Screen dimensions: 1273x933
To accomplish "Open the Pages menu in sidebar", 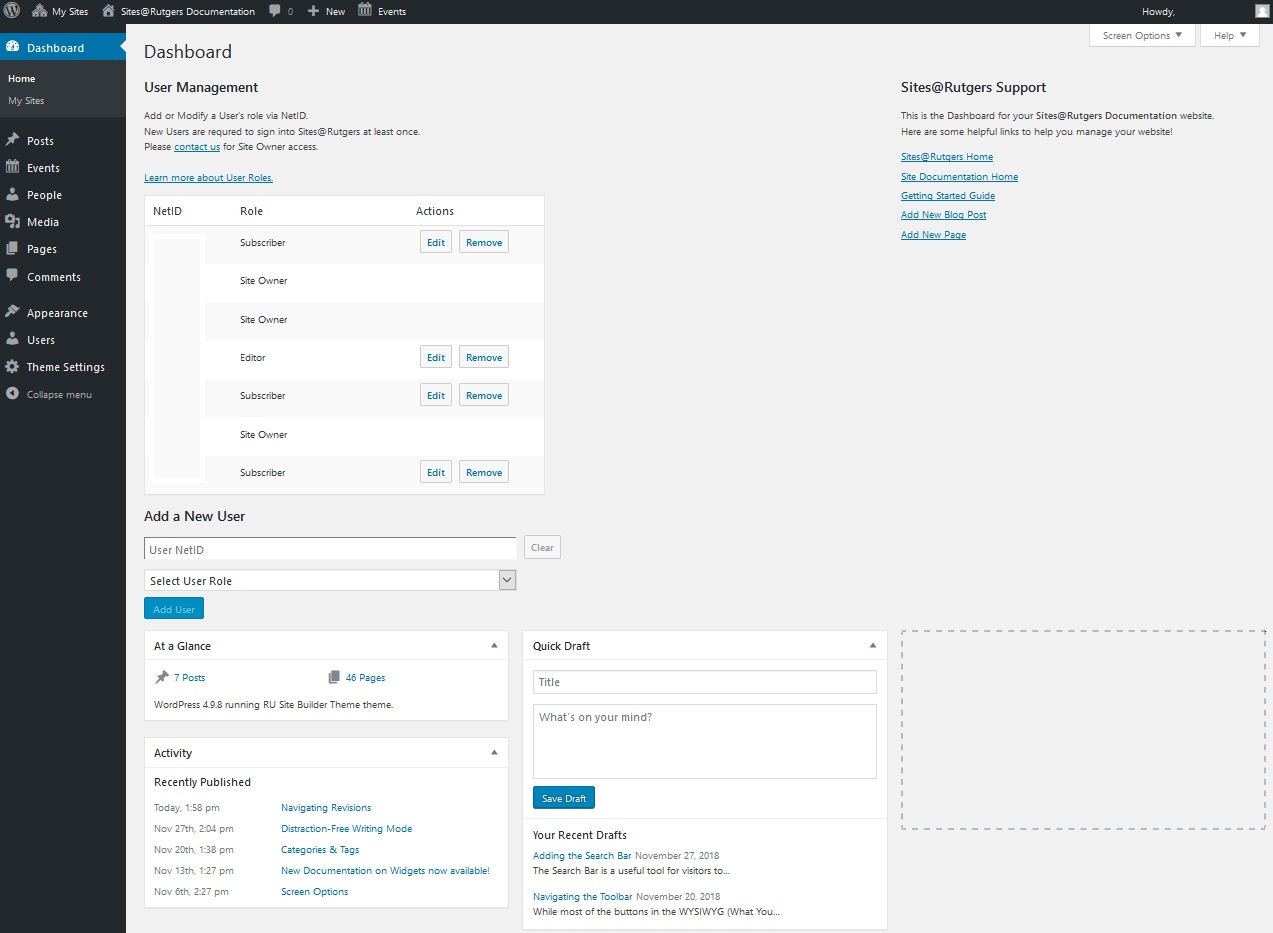I will tap(41, 249).
